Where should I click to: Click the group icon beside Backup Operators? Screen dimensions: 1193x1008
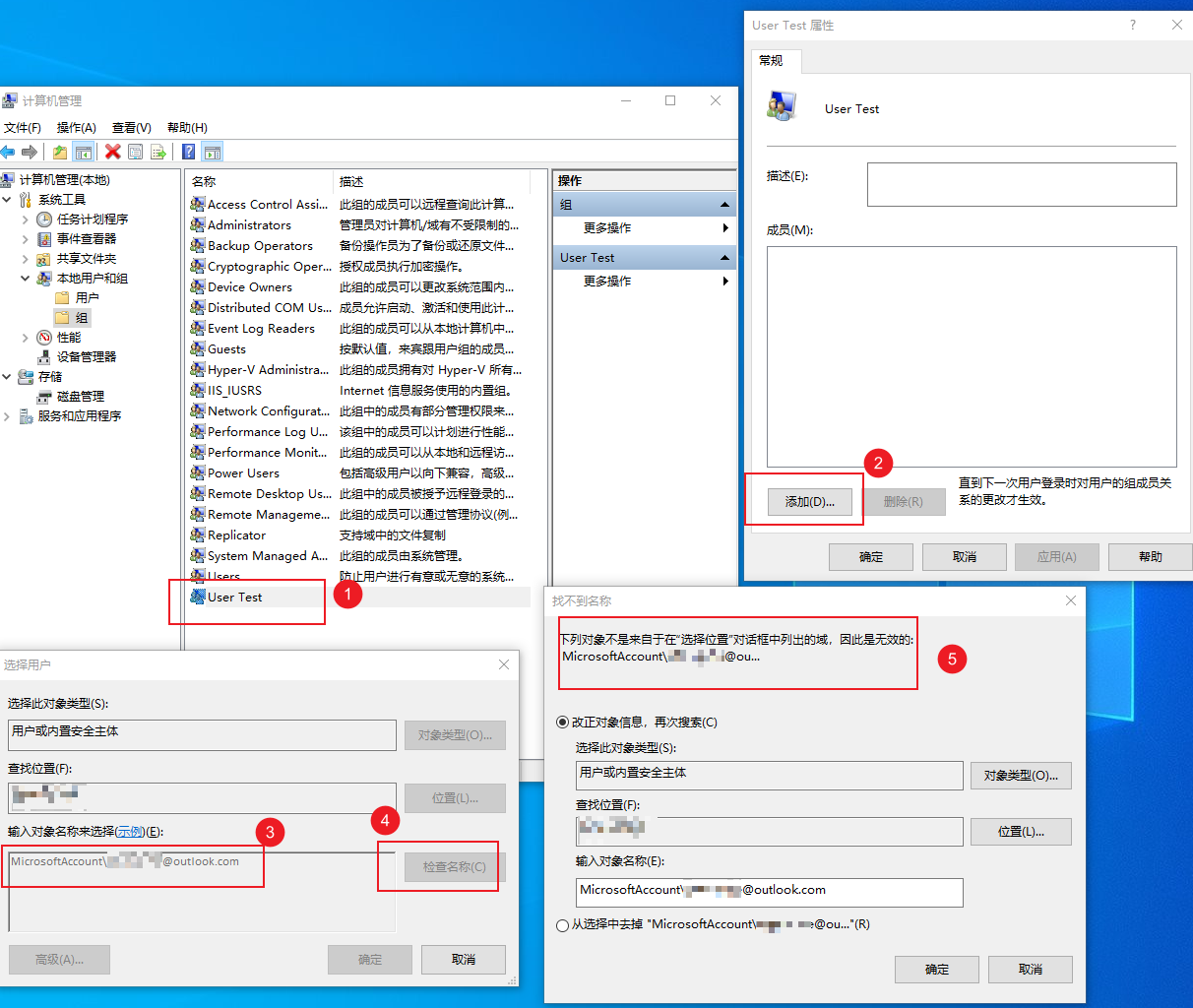pos(198,246)
